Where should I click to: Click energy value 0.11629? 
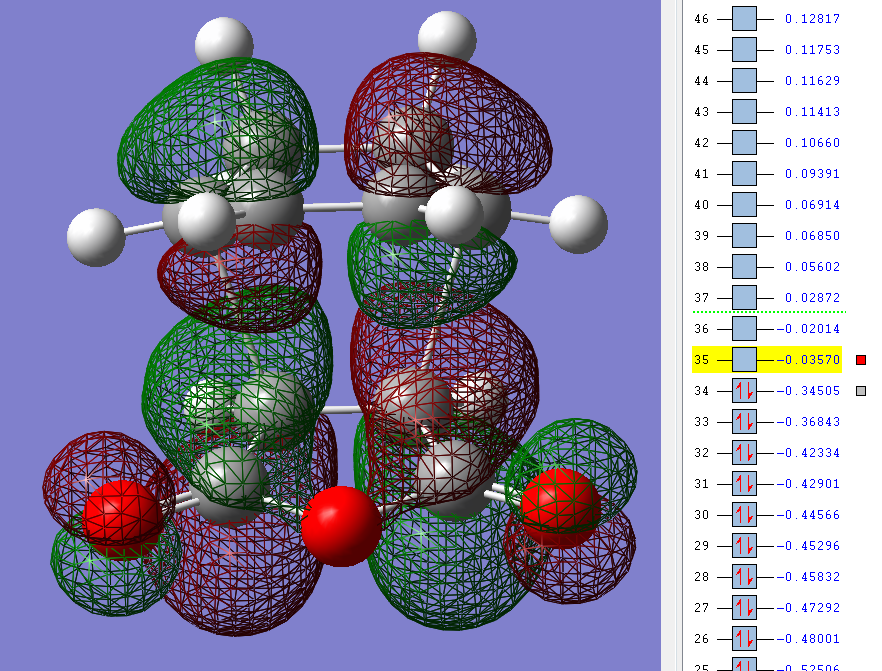click(812, 81)
